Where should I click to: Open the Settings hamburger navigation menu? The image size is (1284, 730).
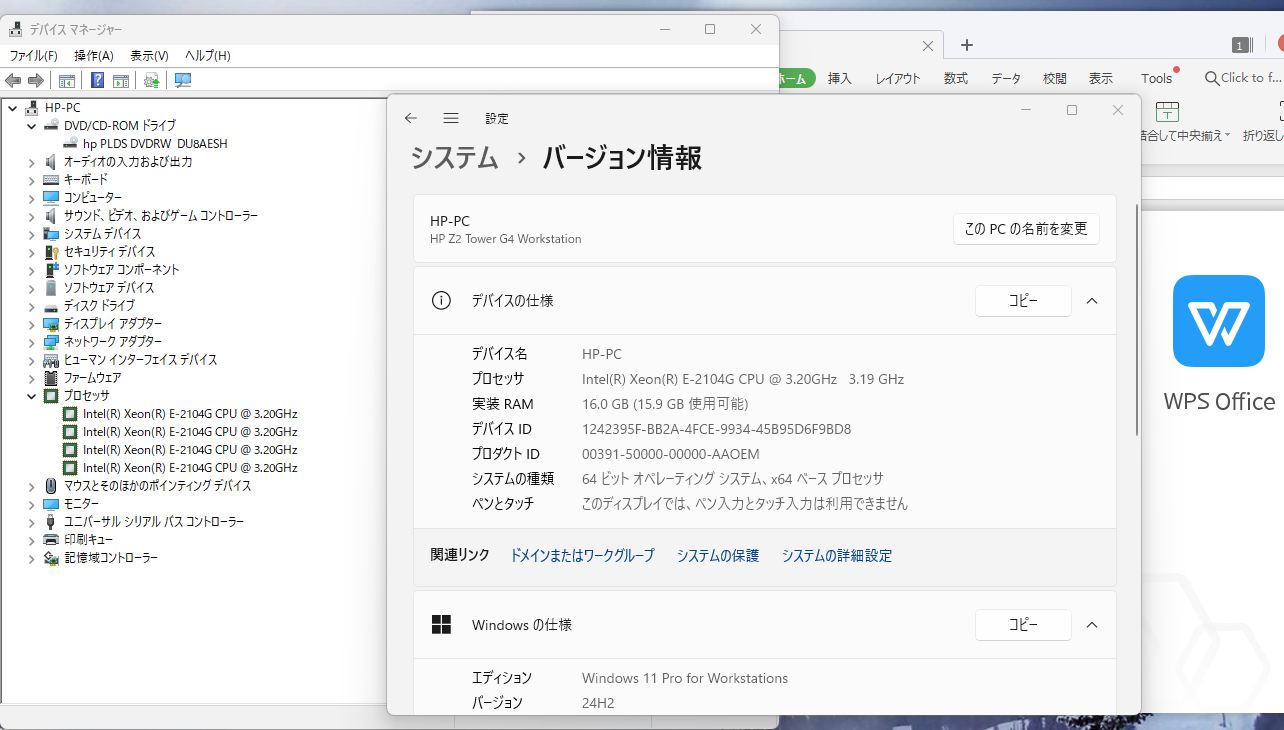pyautogui.click(x=451, y=118)
